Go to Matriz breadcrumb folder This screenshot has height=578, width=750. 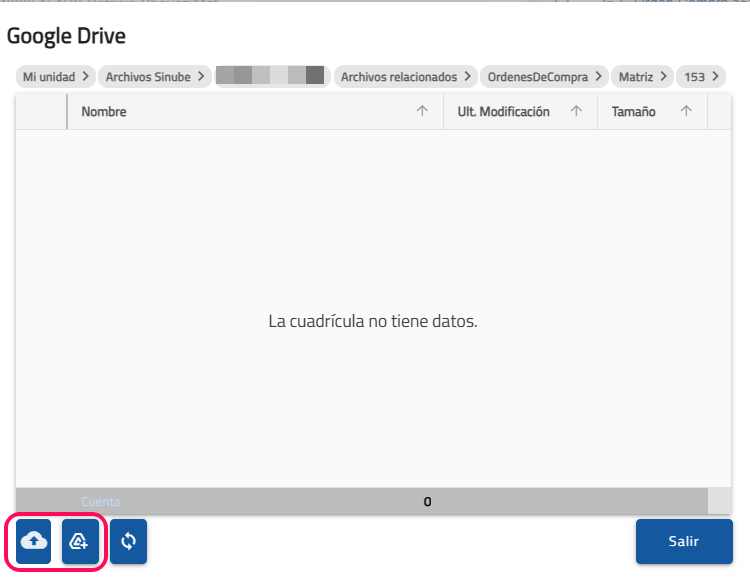click(x=642, y=77)
